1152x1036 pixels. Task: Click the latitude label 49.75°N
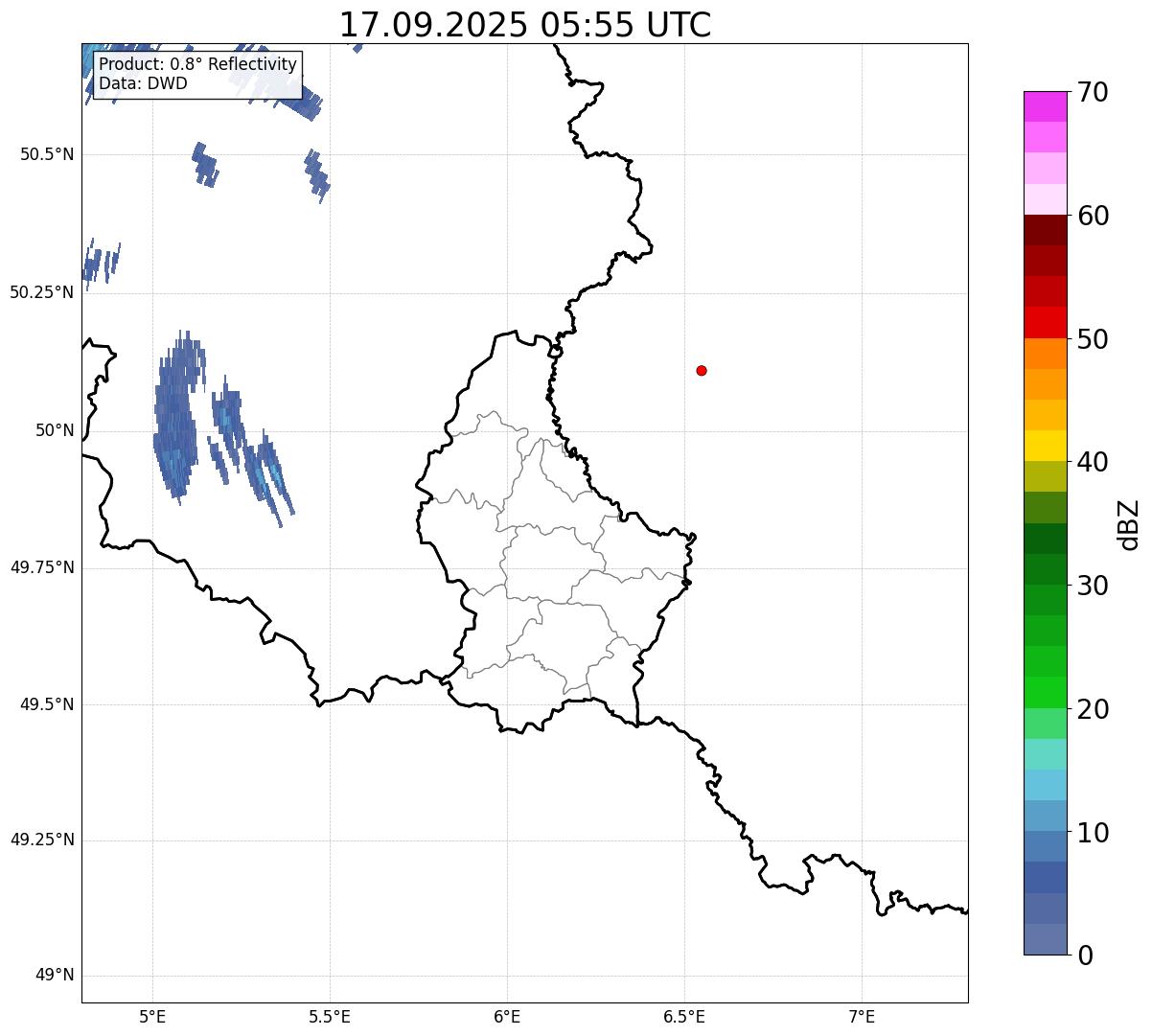tap(41, 567)
